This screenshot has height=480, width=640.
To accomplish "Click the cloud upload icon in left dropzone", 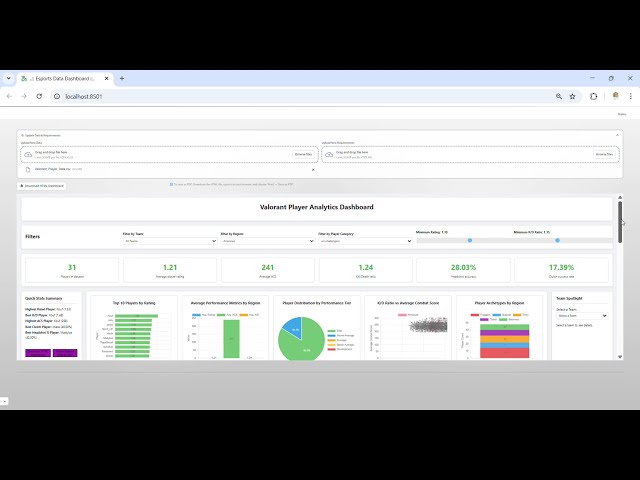I will pyautogui.click(x=28, y=155).
